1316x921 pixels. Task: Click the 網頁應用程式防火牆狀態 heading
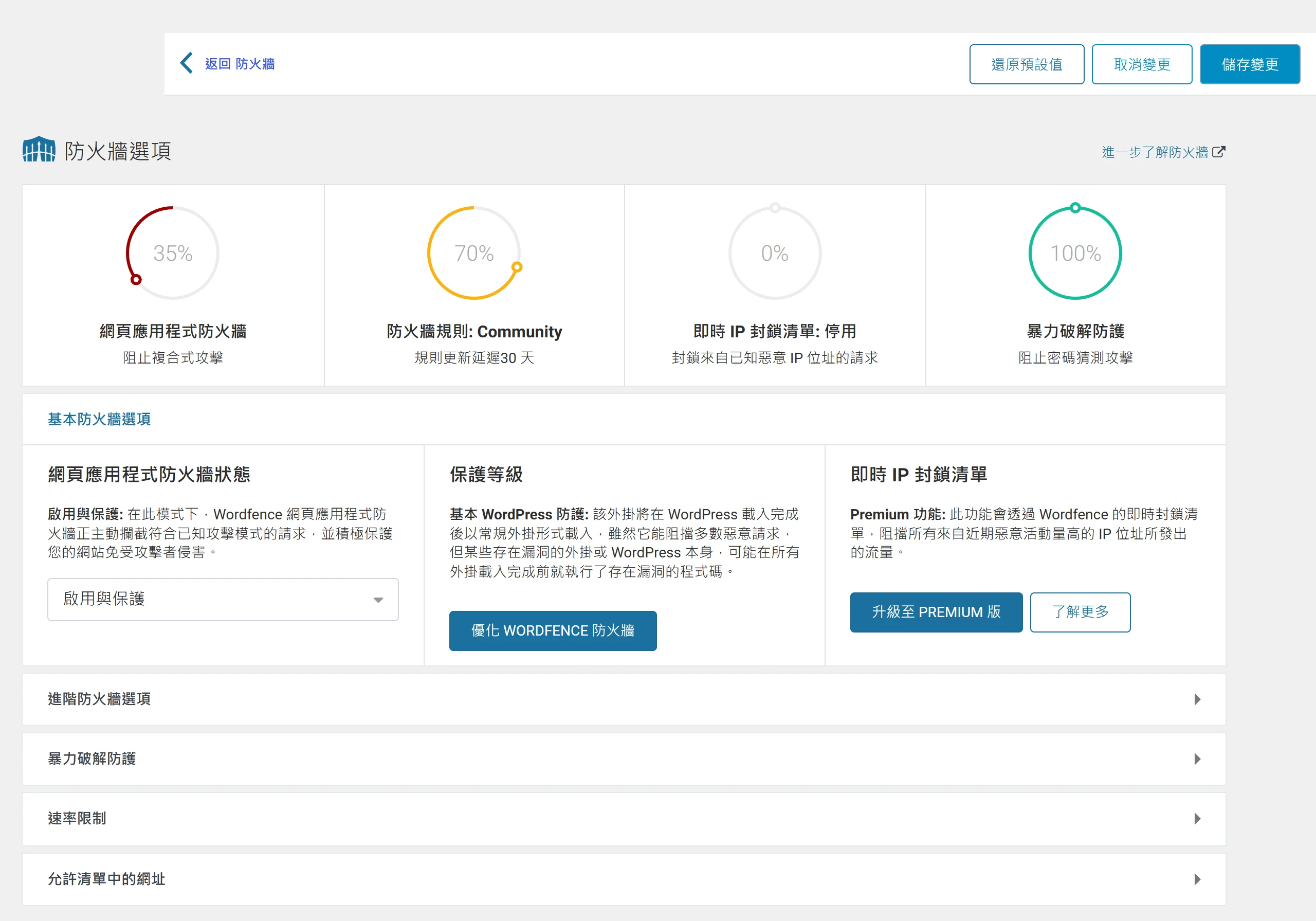149,475
